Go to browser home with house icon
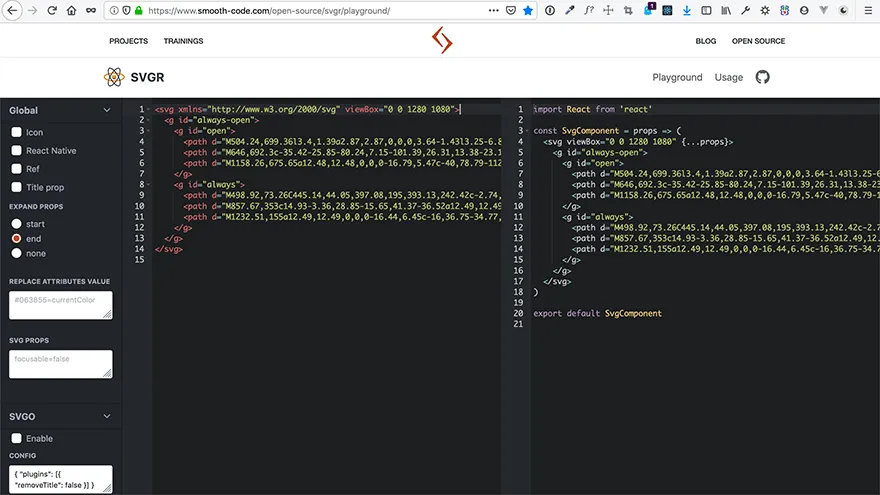Viewport: 880px width, 495px height. [x=71, y=11]
